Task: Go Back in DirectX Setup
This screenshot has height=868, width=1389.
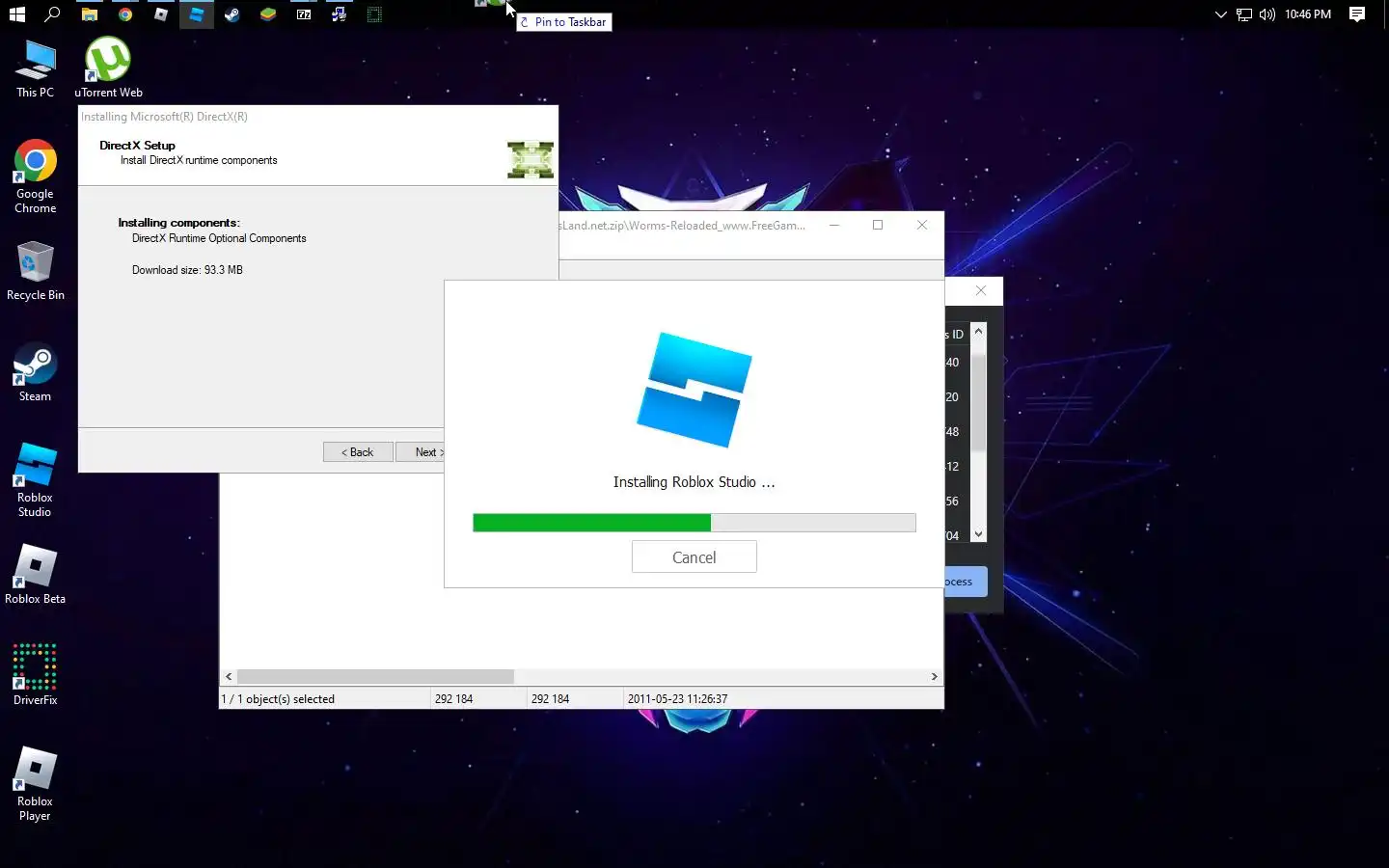Action: click(x=358, y=452)
